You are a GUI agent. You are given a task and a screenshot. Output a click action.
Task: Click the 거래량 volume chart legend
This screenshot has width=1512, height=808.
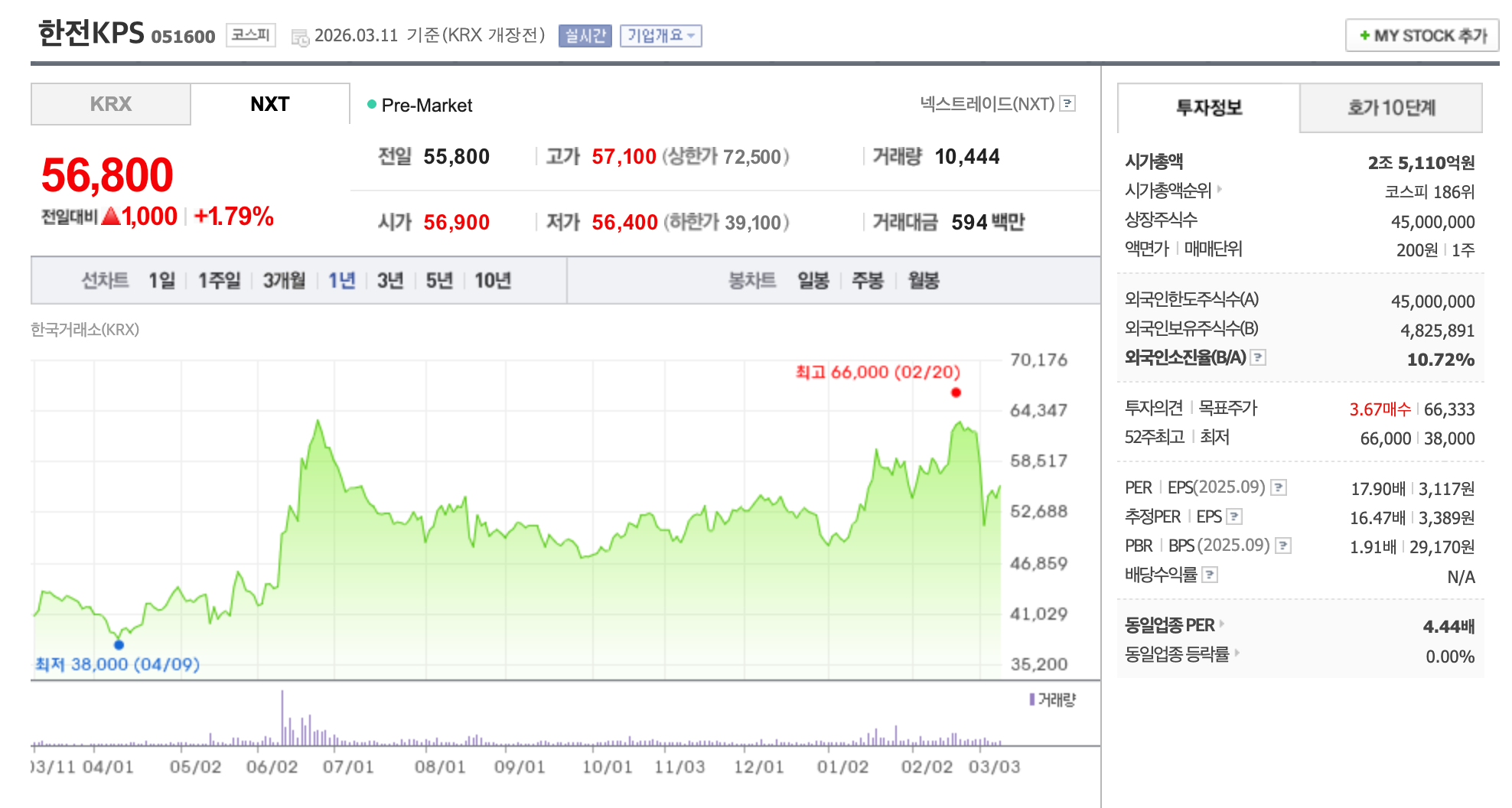(x=1053, y=699)
